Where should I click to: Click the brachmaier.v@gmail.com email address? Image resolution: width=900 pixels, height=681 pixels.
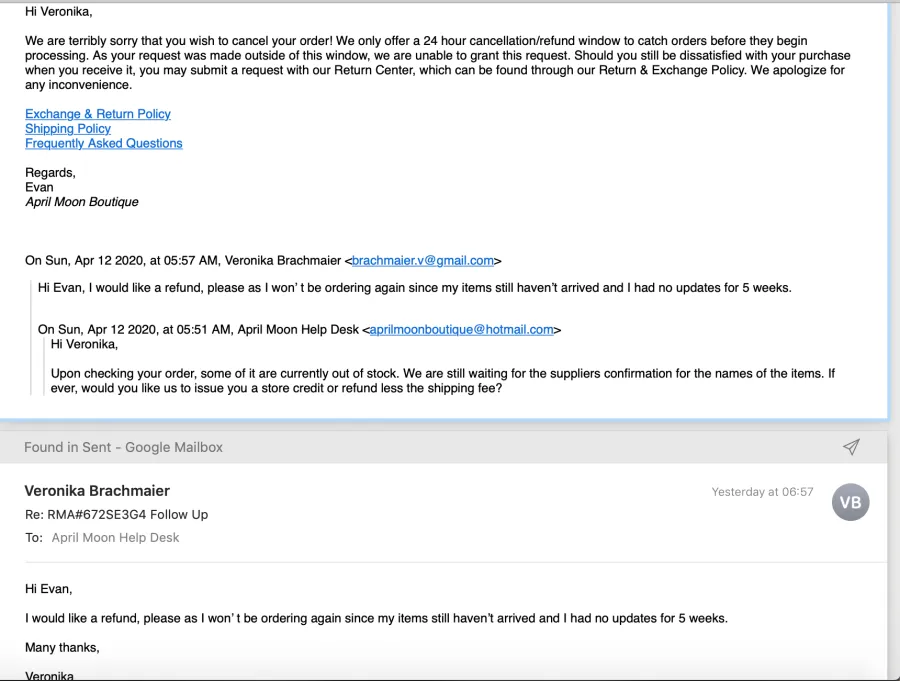point(422,261)
